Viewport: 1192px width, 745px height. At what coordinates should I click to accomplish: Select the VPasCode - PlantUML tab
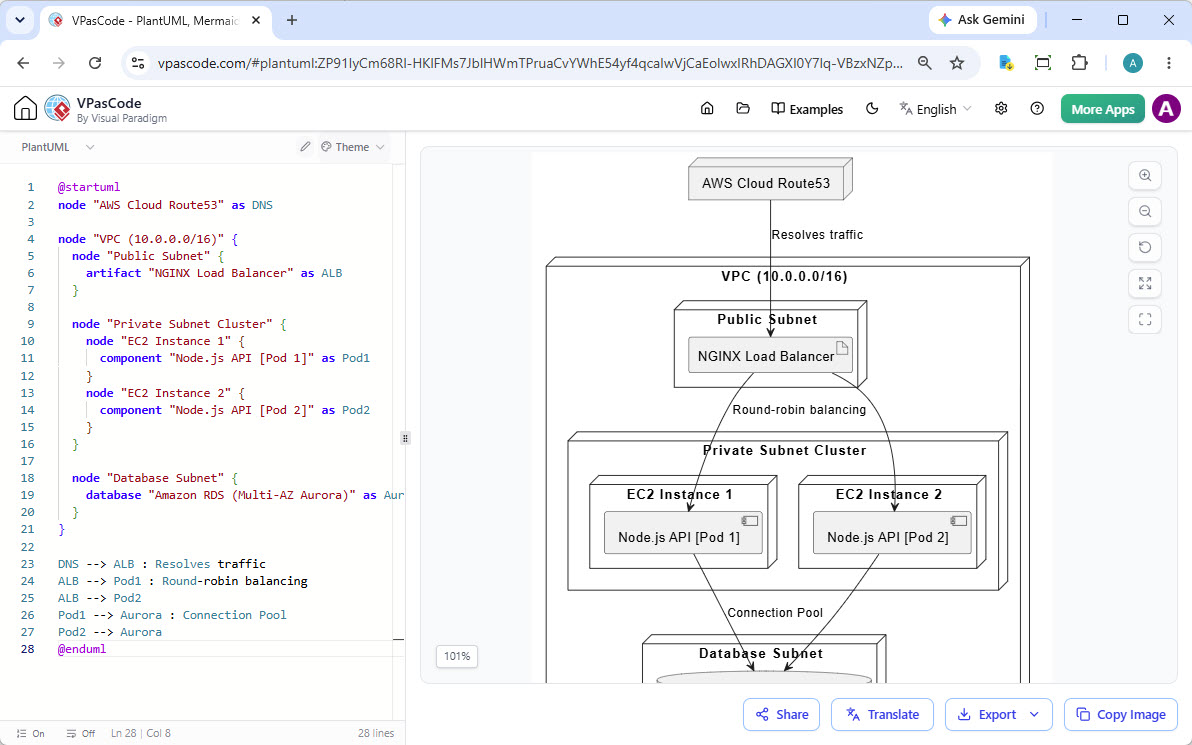click(x=154, y=21)
